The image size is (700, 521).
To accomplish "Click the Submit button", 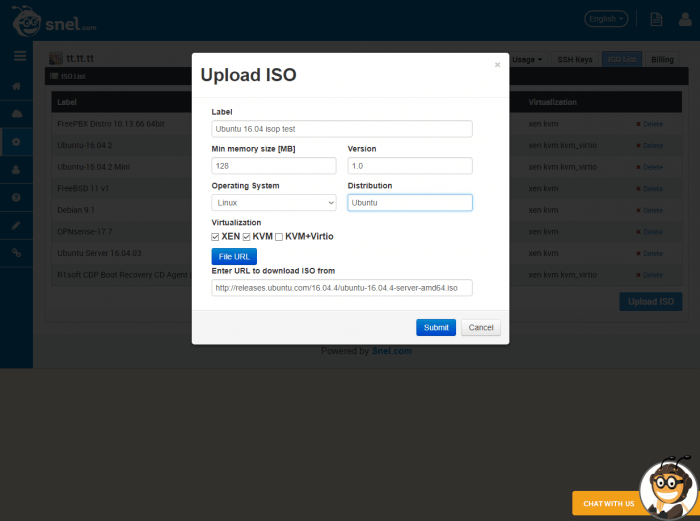I will tap(436, 327).
